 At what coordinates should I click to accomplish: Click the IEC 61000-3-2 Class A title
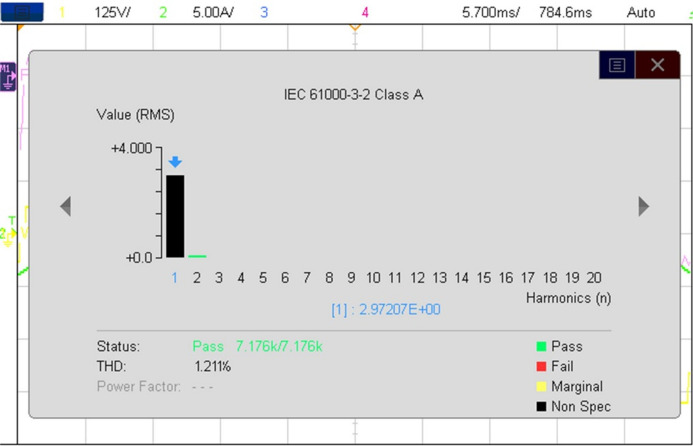tap(353, 95)
